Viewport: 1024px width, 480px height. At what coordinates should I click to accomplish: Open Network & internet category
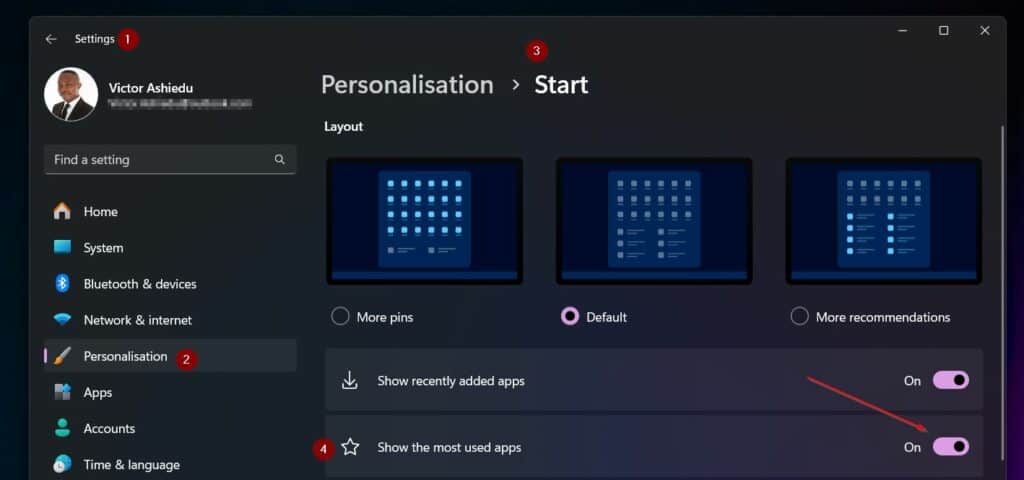[x=170, y=320]
